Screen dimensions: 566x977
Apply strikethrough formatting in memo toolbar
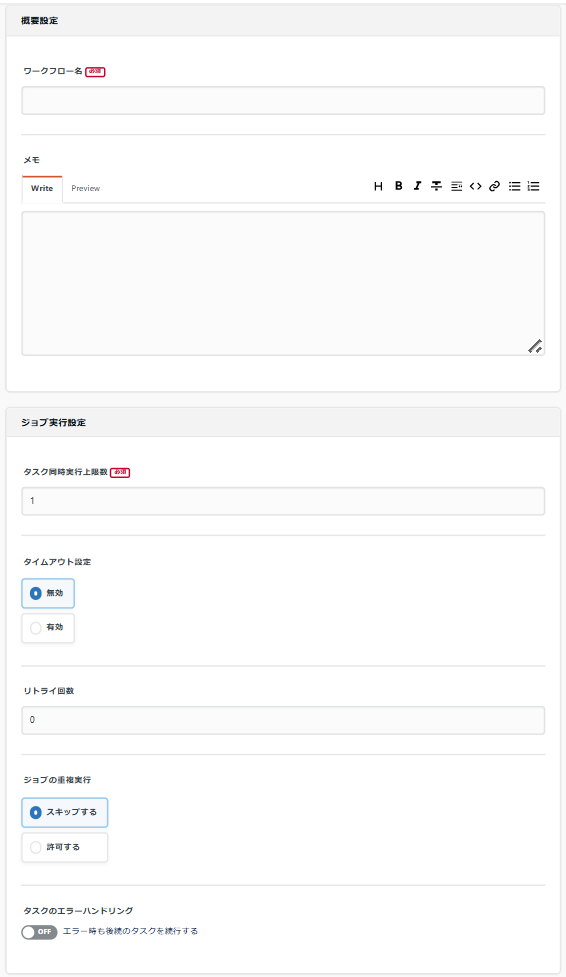pyautogui.click(x=436, y=186)
